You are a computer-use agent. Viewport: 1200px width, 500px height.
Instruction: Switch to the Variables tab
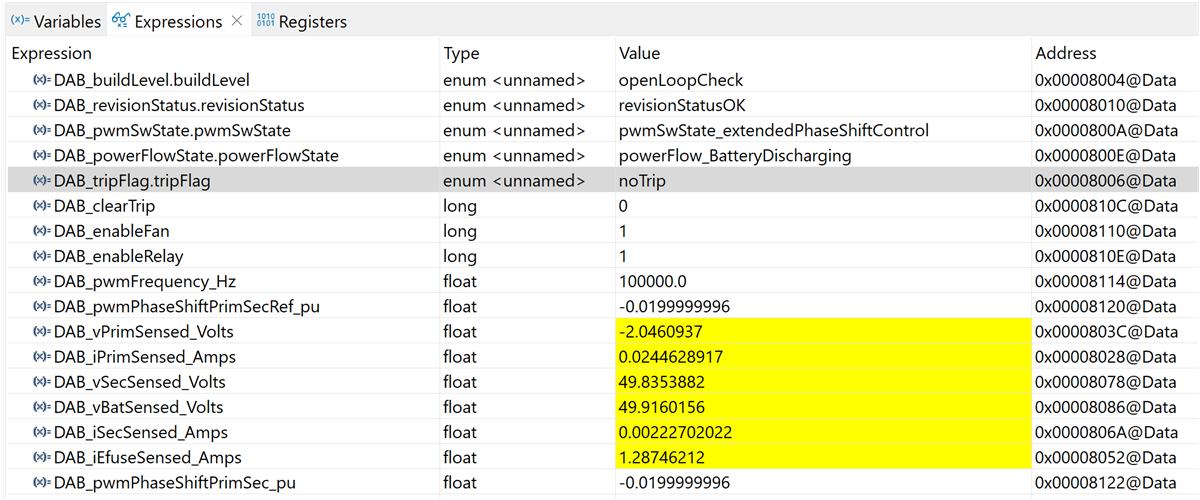tap(67, 21)
